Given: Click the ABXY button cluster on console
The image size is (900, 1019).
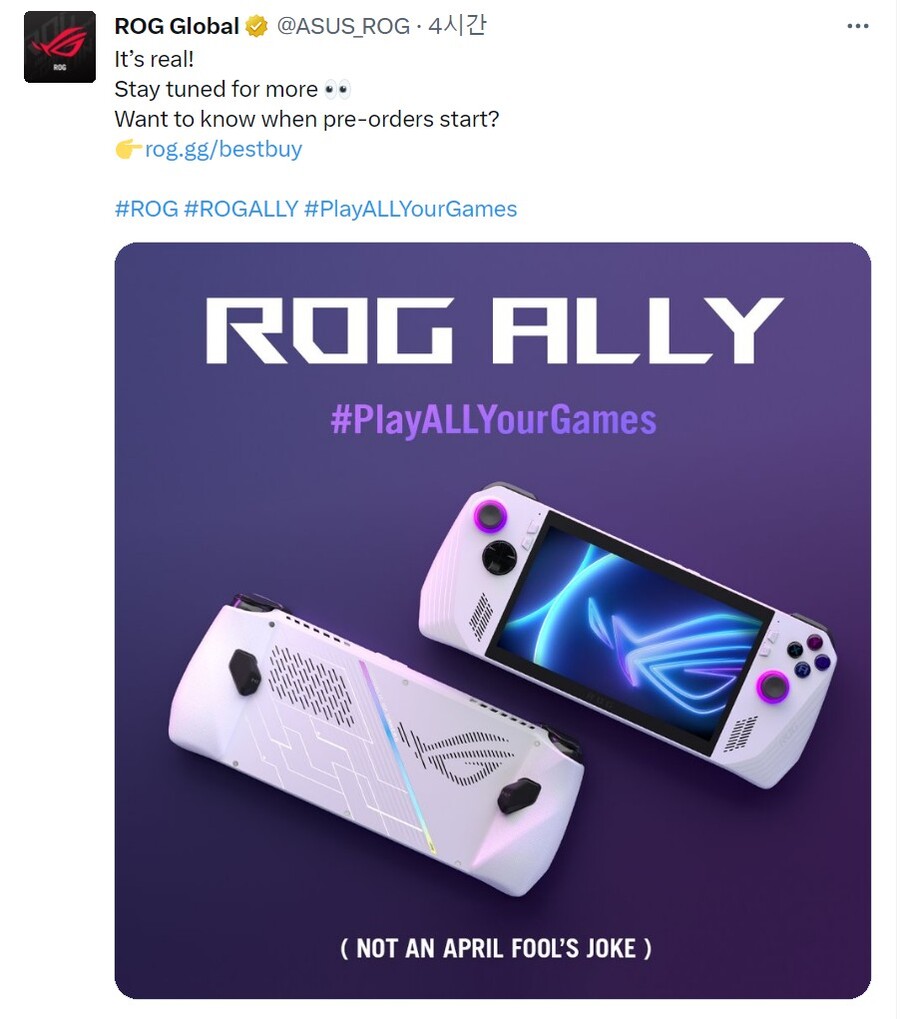Looking at the screenshot, I should (x=808, y=651).
